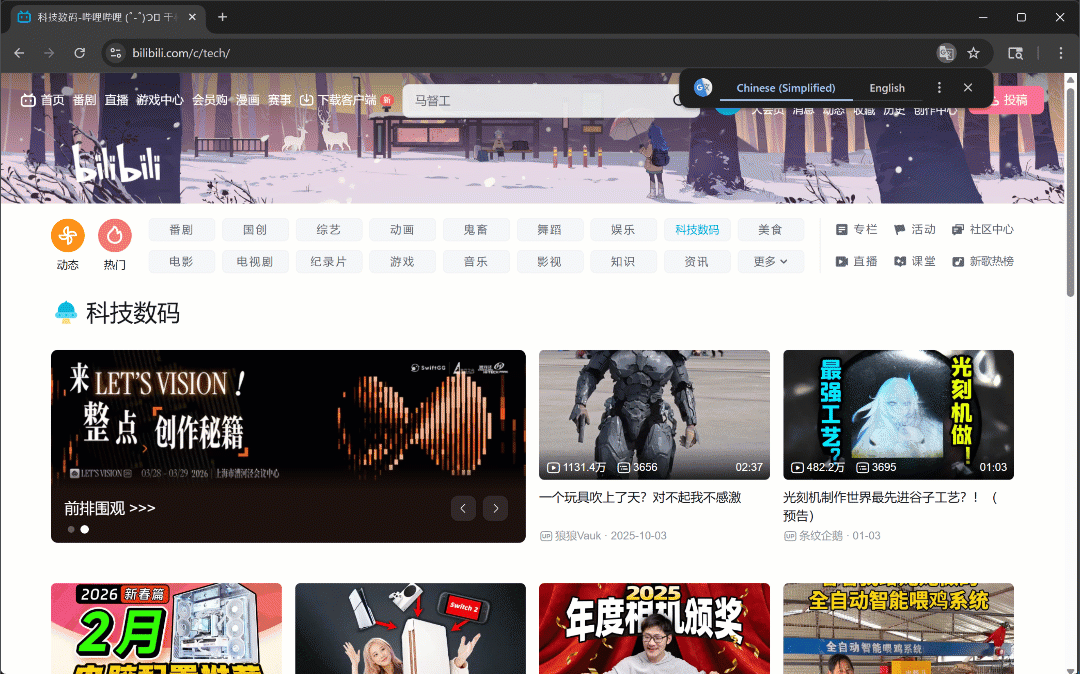Click the bilibili TV icon beside 首页
The height and width of the screenshot is (674, 1080).
point(27,100)
